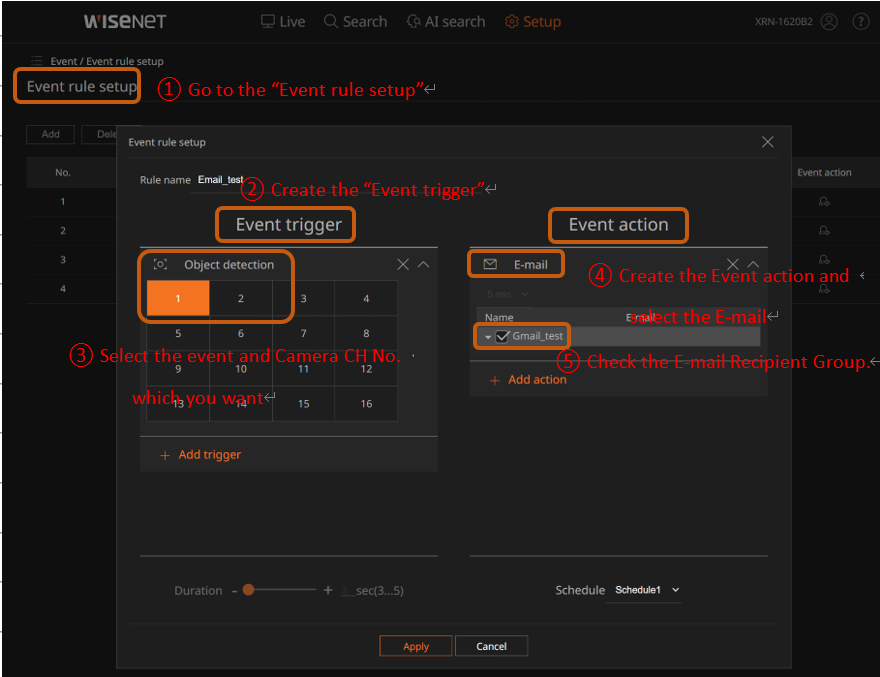Open the Schedule1 dropdown
Viewport: 880px width, 677px height.
click(x=646, y=590)
